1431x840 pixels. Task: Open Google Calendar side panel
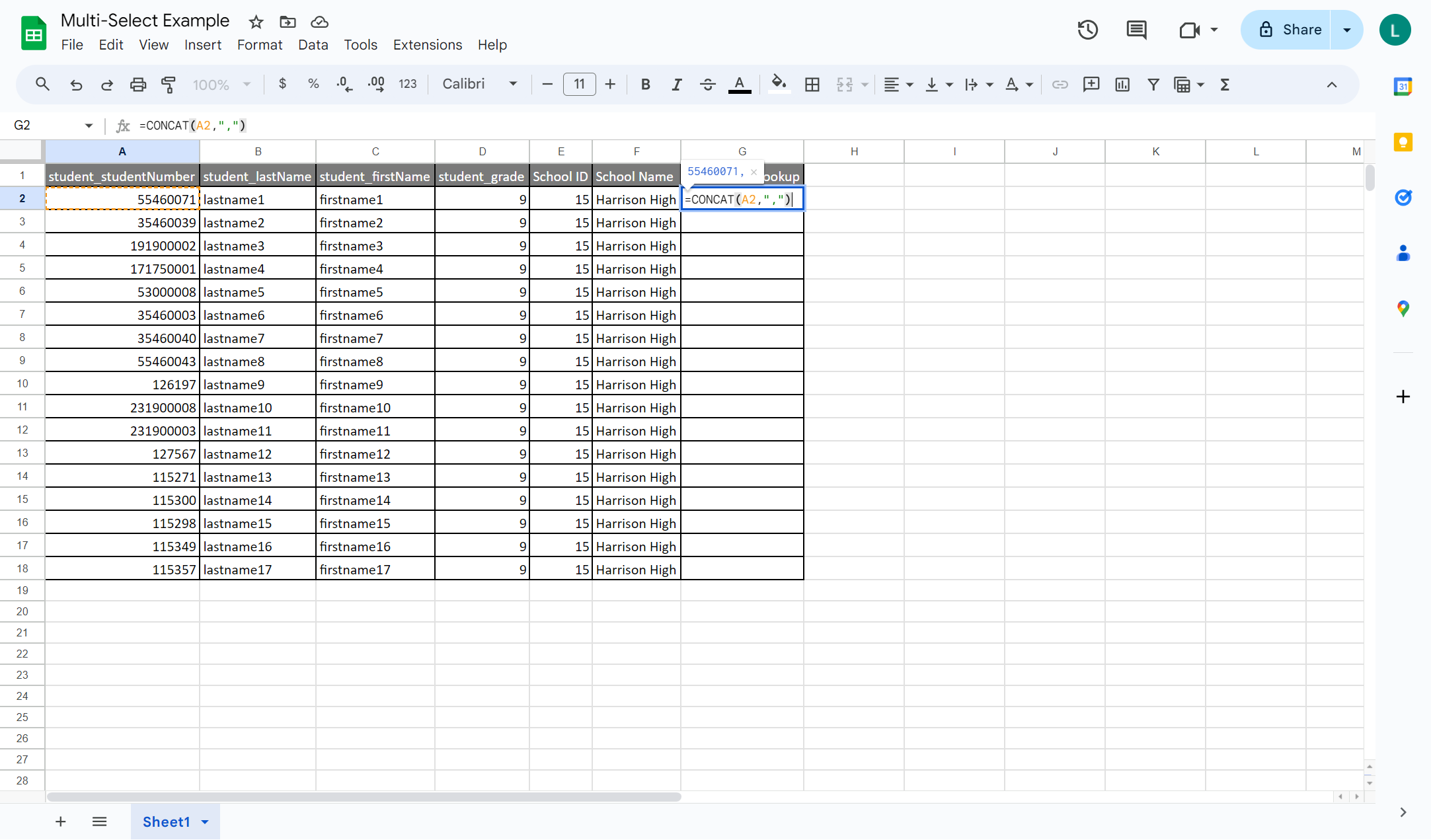tap(1403, 87)
